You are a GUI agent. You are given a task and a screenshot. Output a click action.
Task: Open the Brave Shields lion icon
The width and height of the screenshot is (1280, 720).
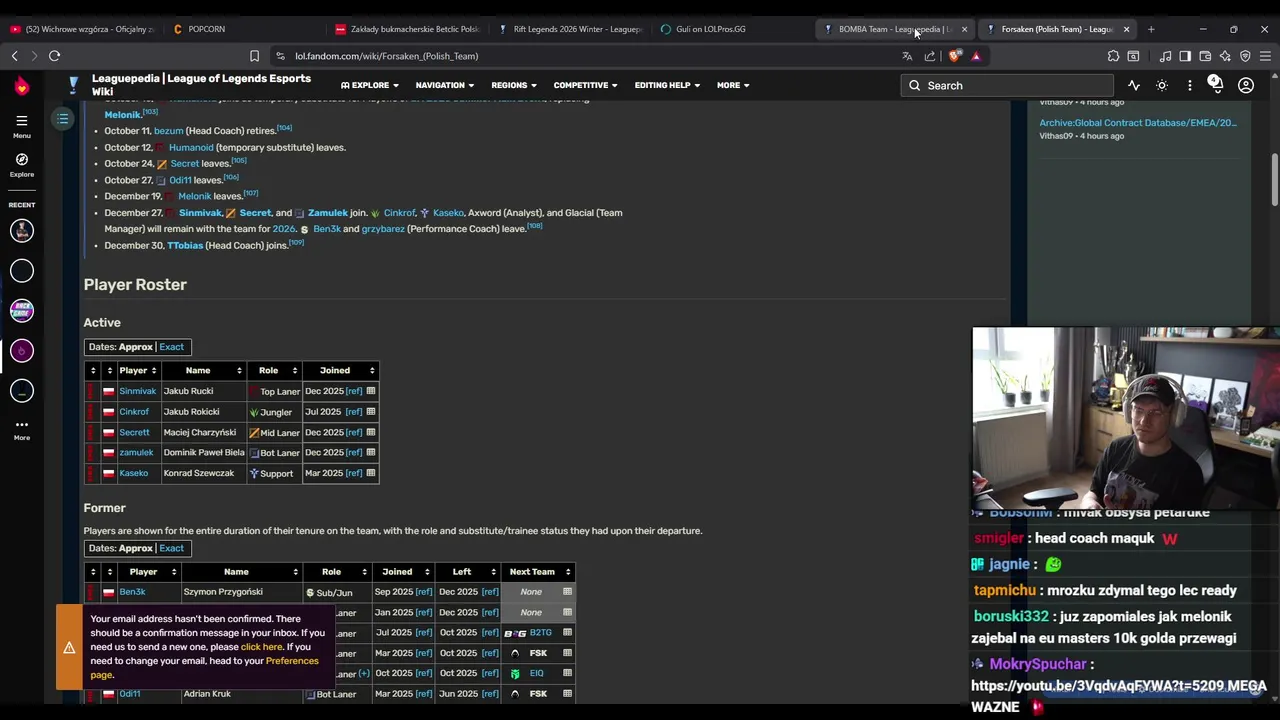coord(955,56)
